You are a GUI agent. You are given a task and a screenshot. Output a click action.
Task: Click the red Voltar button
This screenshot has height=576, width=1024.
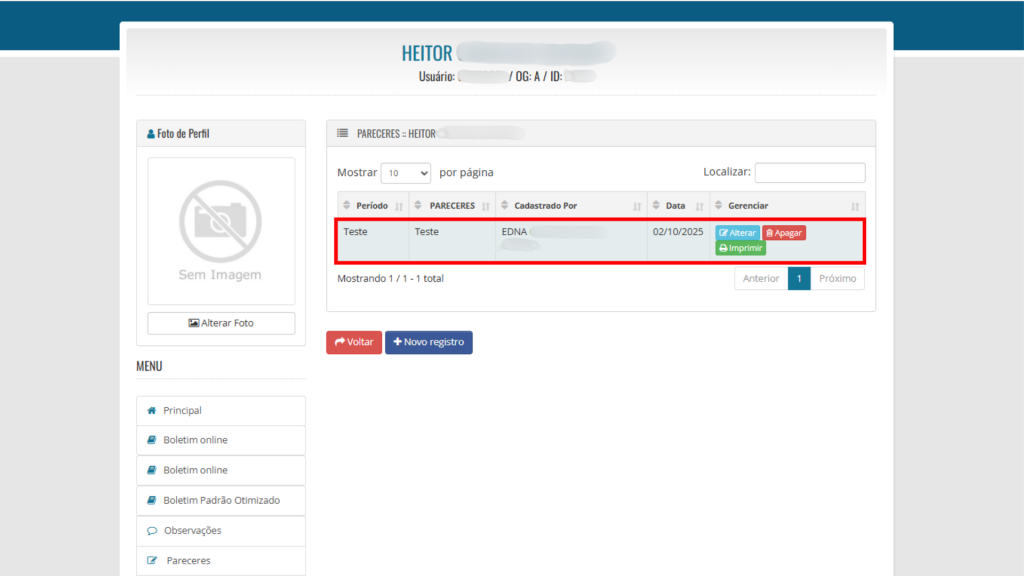click(x=354, y=342)
